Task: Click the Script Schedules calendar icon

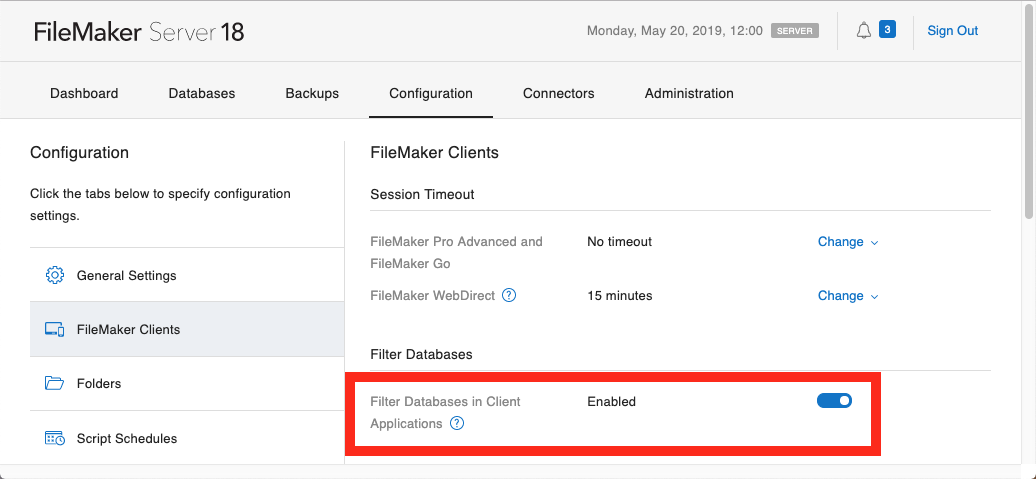Action: [55, 438]
